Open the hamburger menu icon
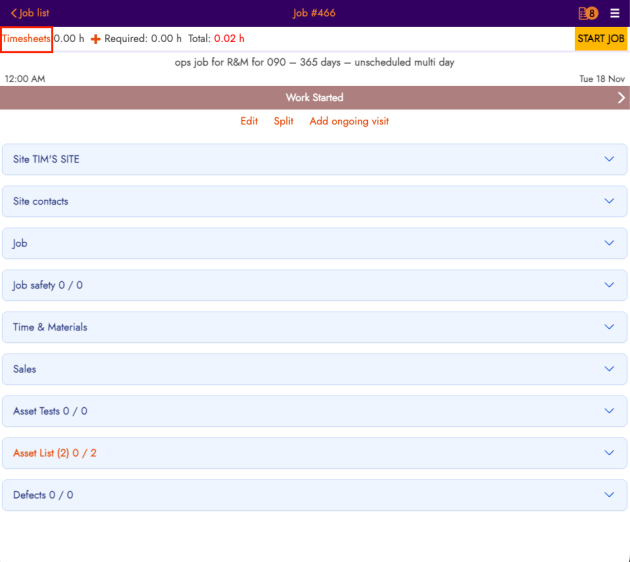 615,13
